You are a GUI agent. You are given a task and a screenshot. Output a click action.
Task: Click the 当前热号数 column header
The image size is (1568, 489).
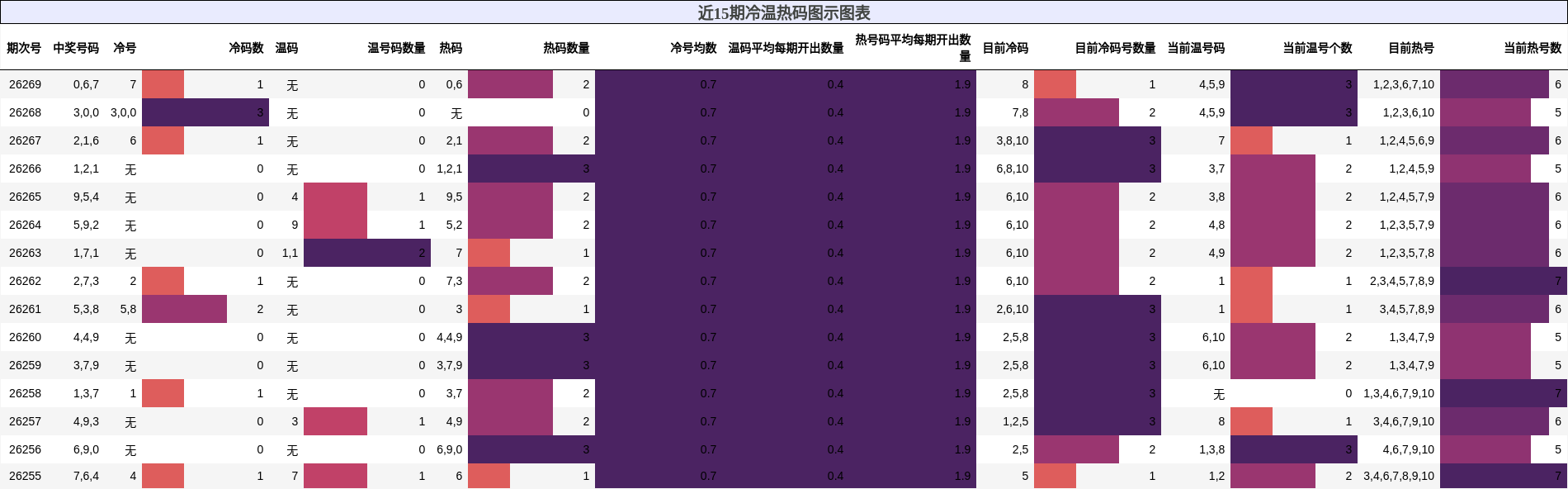coord(1533,48)
